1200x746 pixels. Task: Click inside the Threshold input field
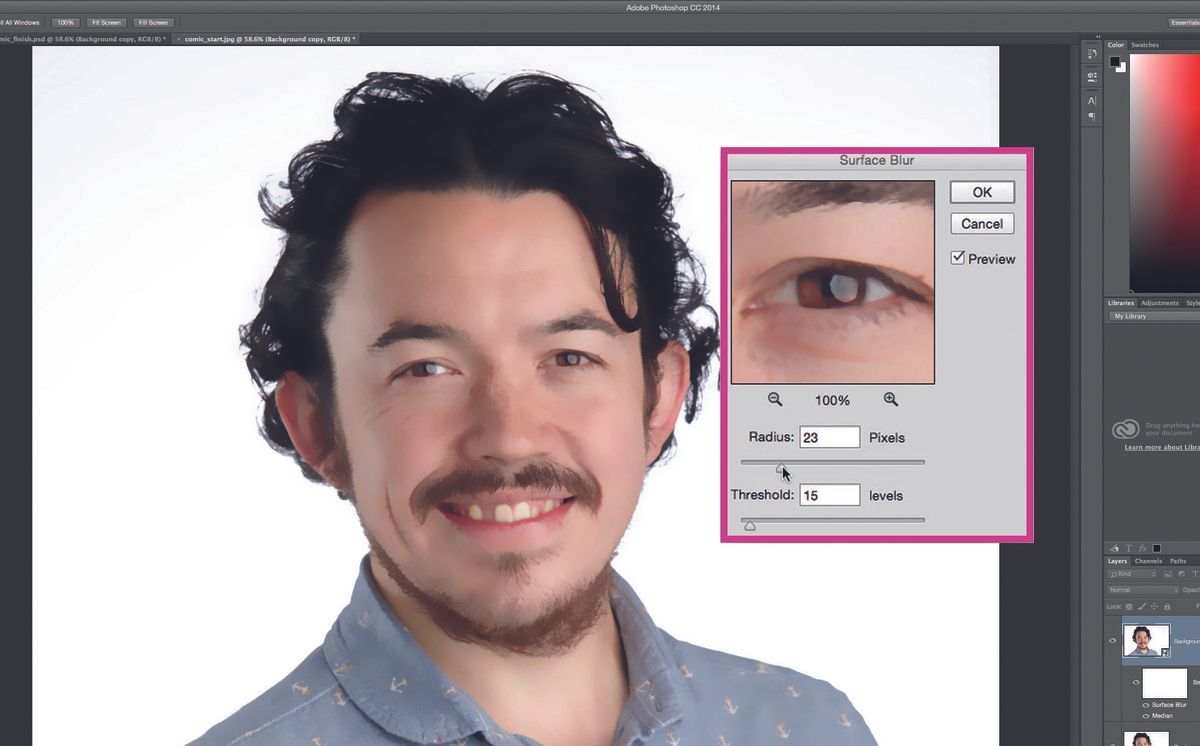[830, 494]
